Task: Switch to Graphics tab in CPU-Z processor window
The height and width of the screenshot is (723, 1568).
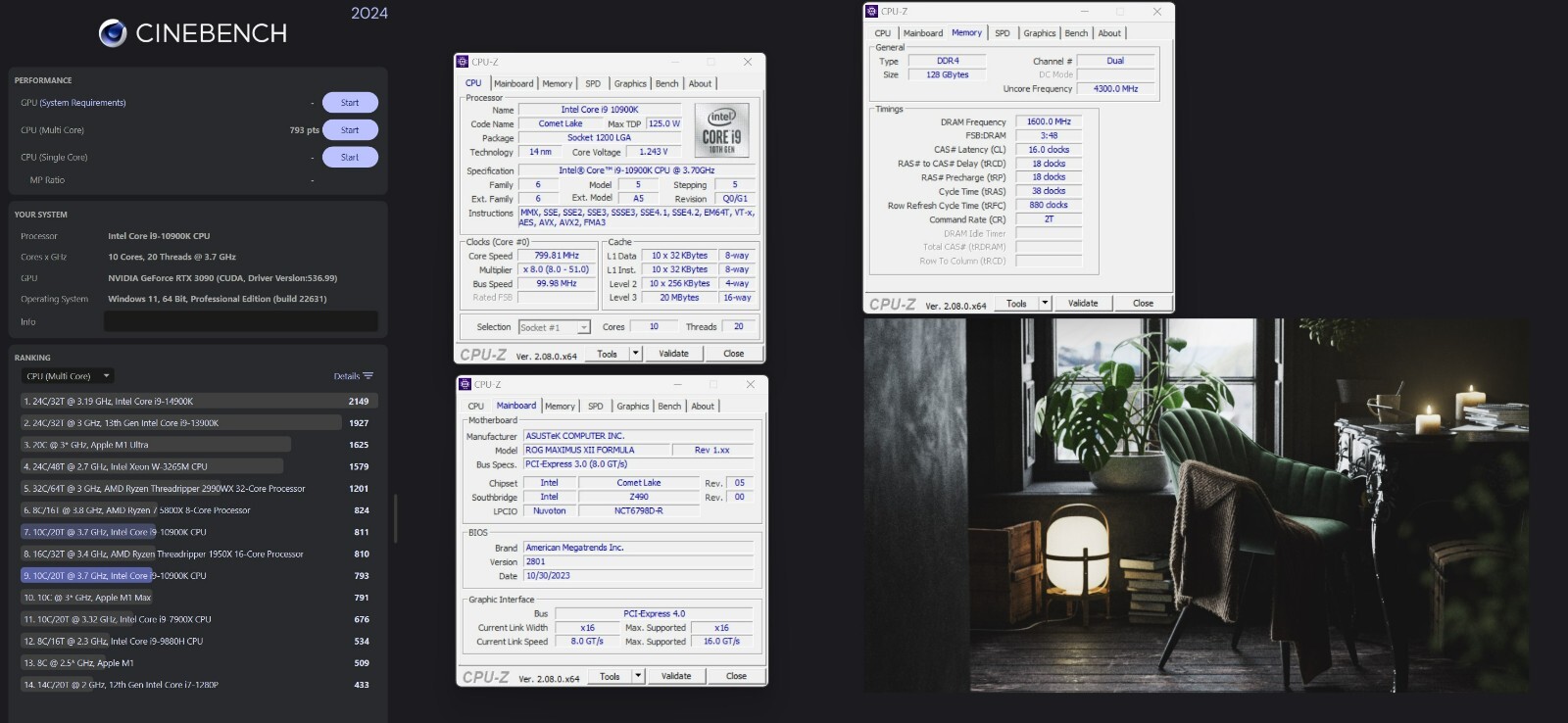Action: point(630,84)
